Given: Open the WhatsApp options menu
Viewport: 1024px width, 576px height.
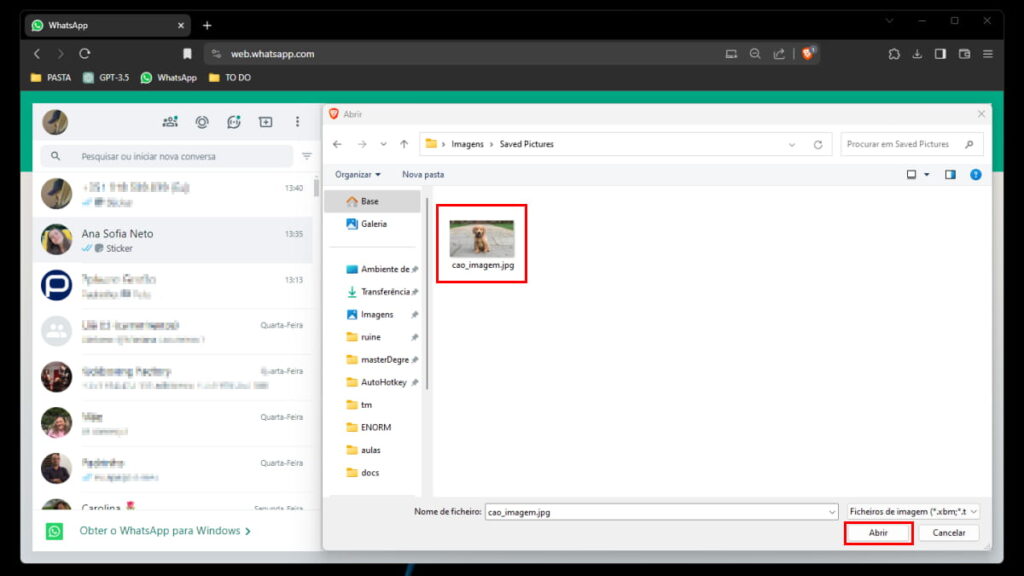Looking at the screenshot, I should (x=297, y=122).
